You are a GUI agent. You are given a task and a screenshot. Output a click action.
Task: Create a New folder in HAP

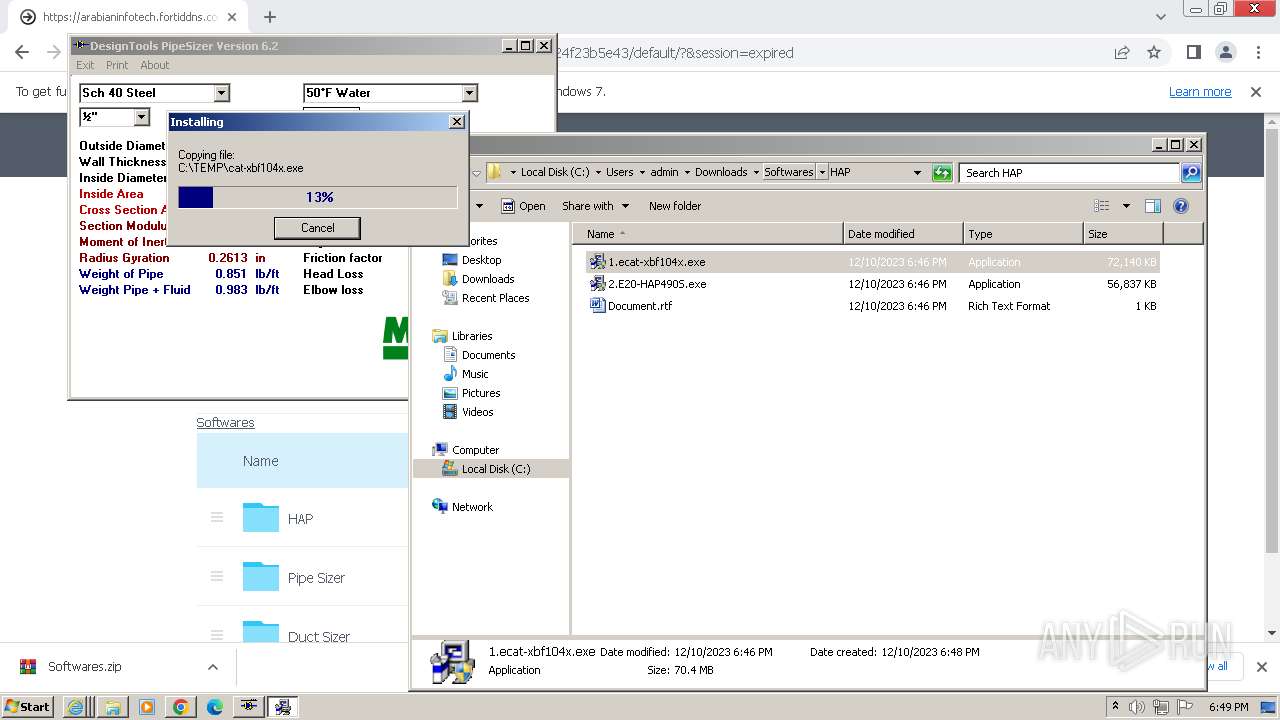(675, 206)
